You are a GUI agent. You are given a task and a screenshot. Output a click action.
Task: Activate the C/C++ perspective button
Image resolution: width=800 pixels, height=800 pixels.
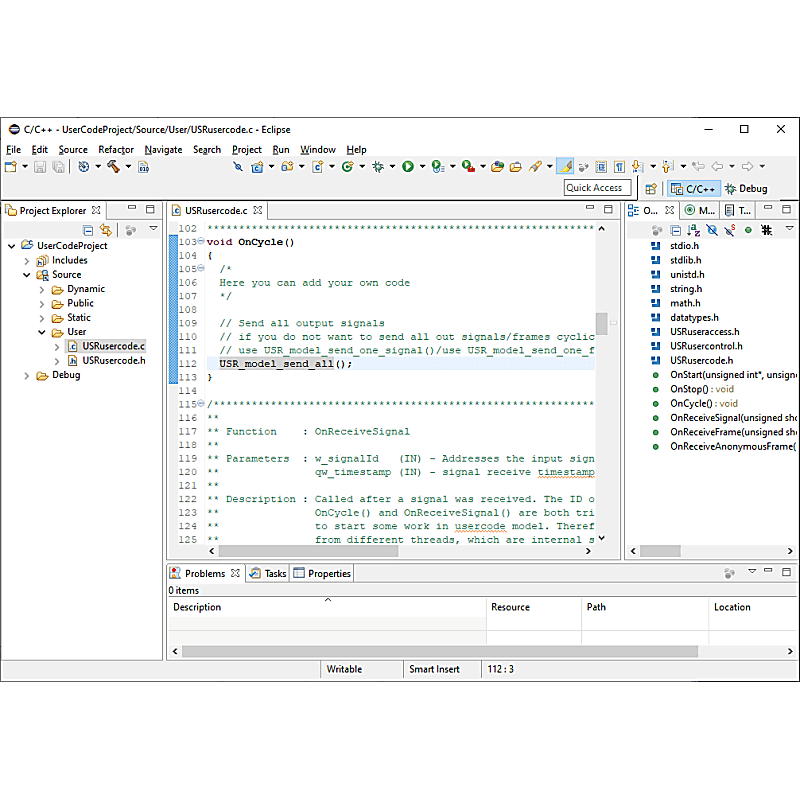coord(694,188)
